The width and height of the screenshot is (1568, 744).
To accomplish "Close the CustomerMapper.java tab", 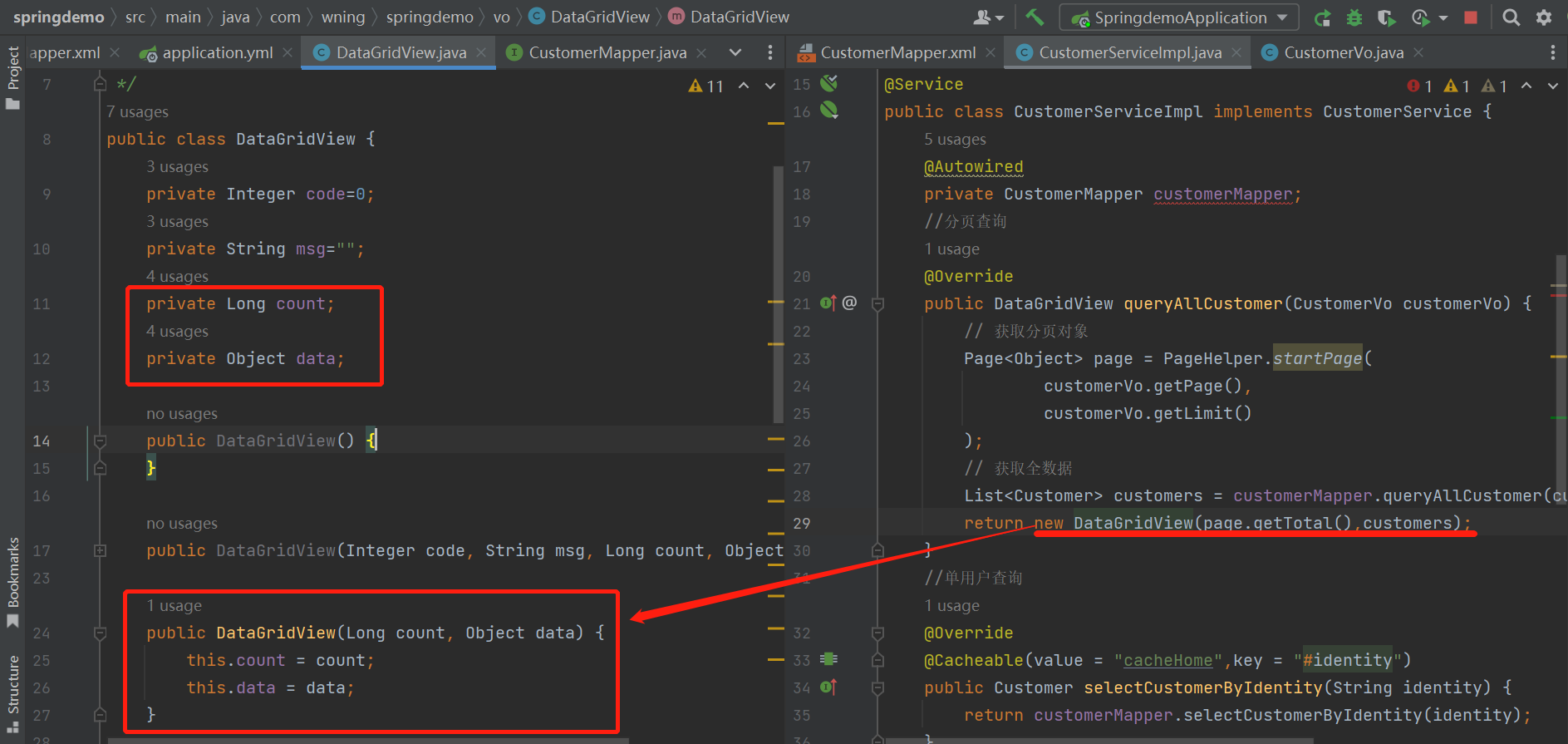I will coord(701,52).
